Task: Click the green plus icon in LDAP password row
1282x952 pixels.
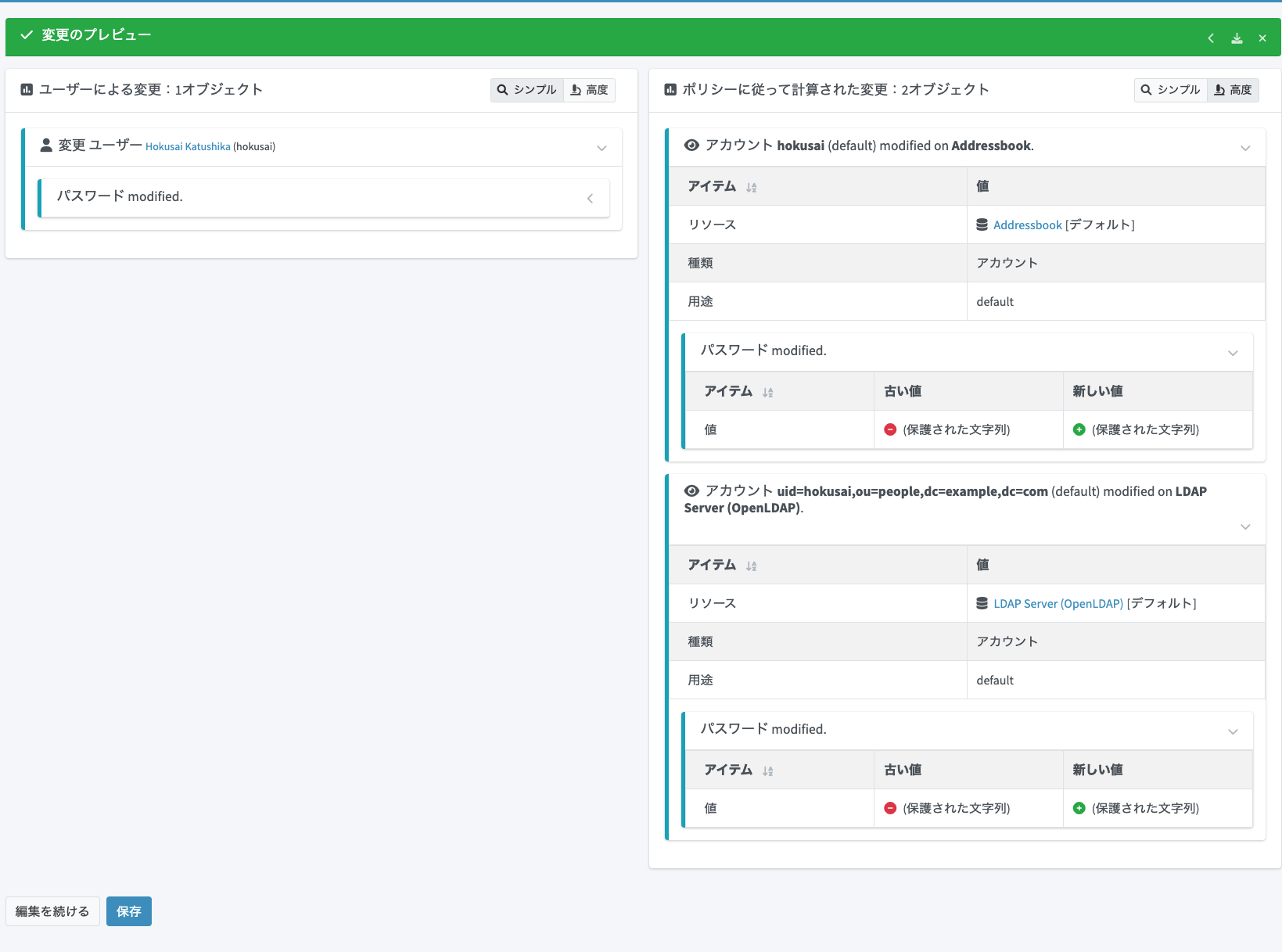Action: coord(1079,808)
